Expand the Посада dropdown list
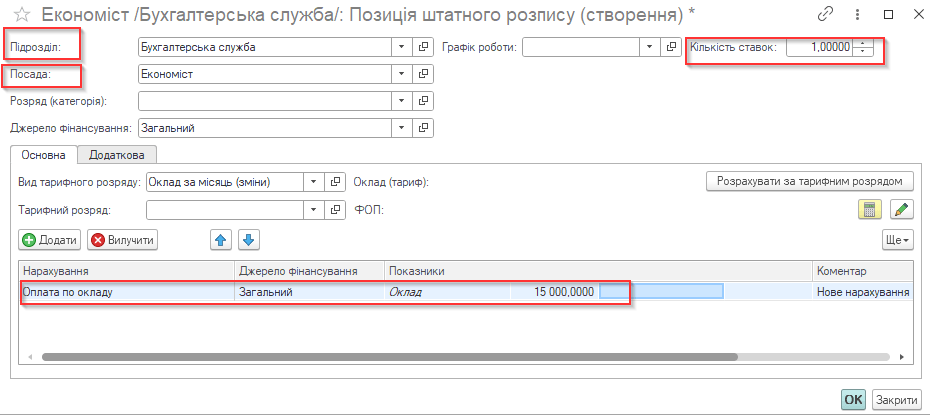This screenshot has height=415, width=930. [402, 74]
